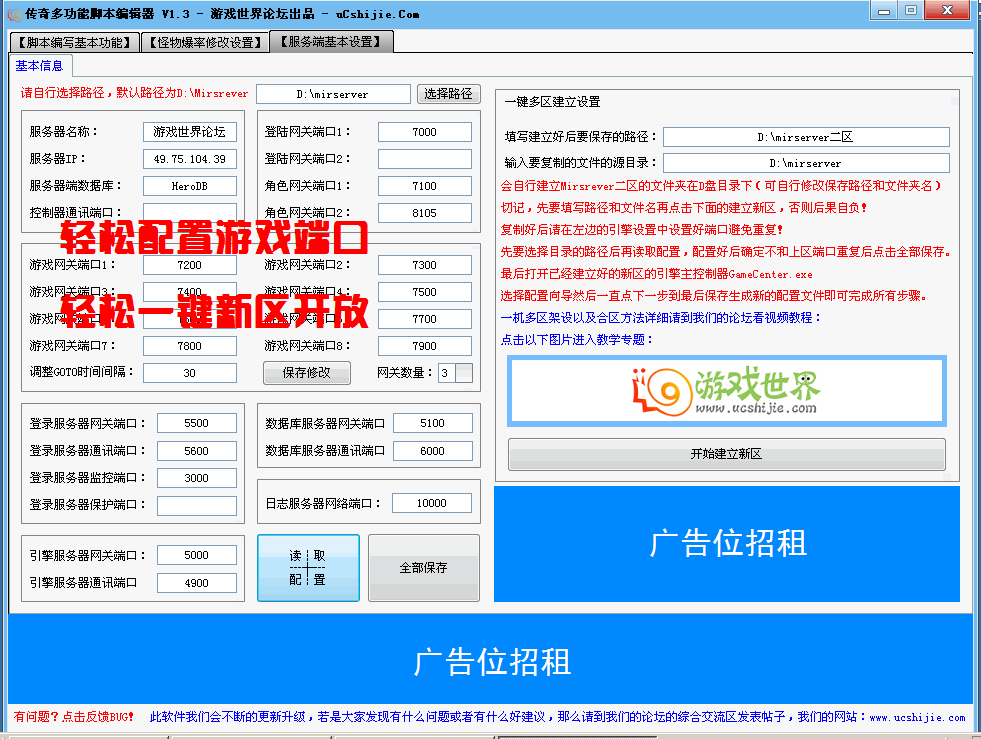Screen dimensions: 981x739
Task: Click the empty 登陆网关端口2 field
Action: [x=424, y=159]
